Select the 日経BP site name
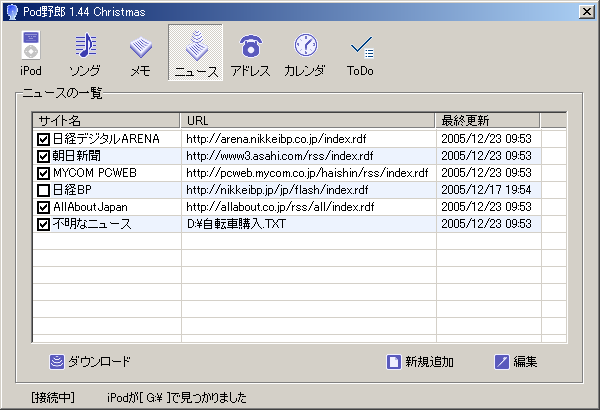The image size is (600, 410). 72,190
